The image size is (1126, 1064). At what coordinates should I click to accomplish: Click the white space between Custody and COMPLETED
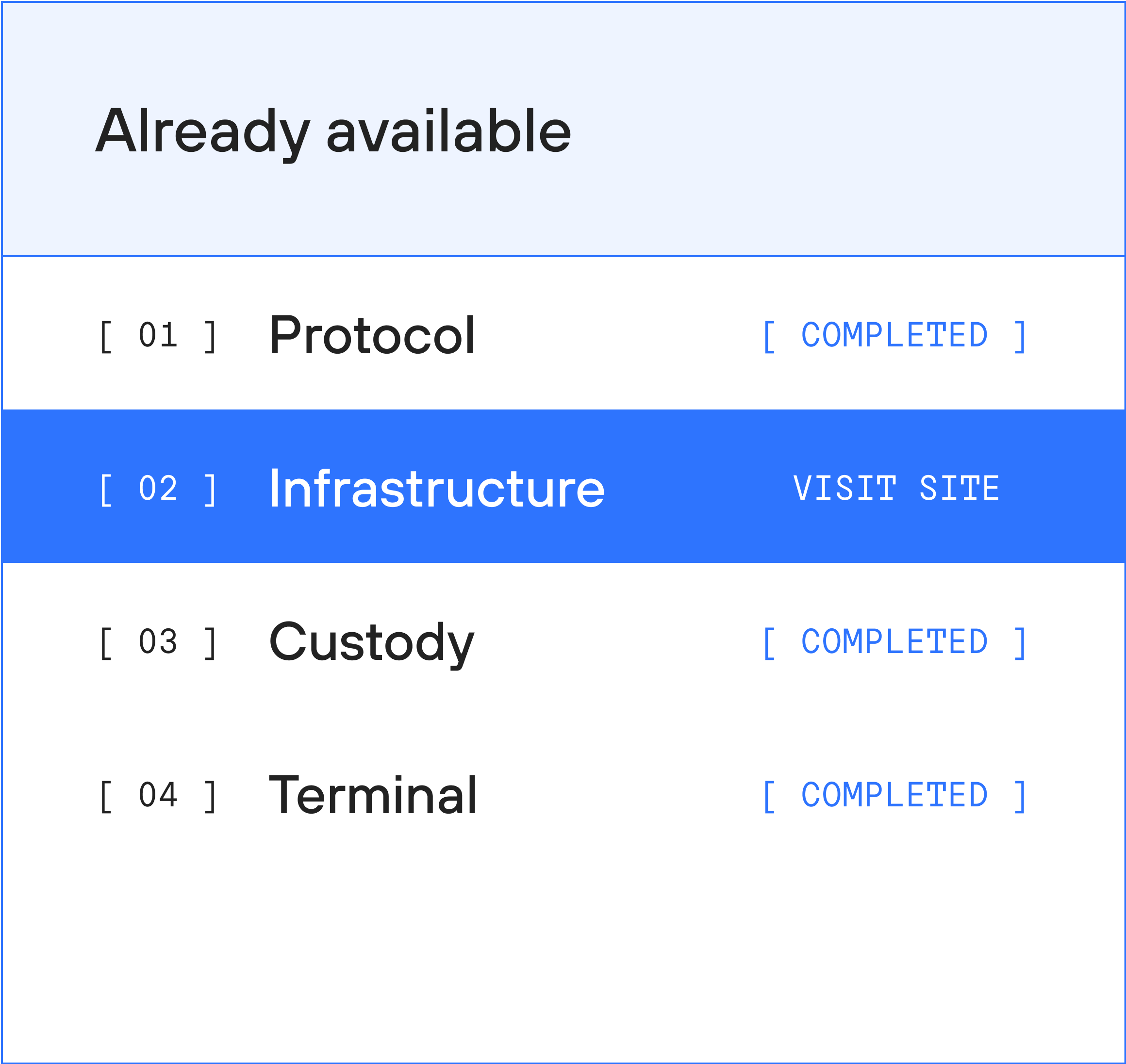pyautogui.click(x=618, y=642)
